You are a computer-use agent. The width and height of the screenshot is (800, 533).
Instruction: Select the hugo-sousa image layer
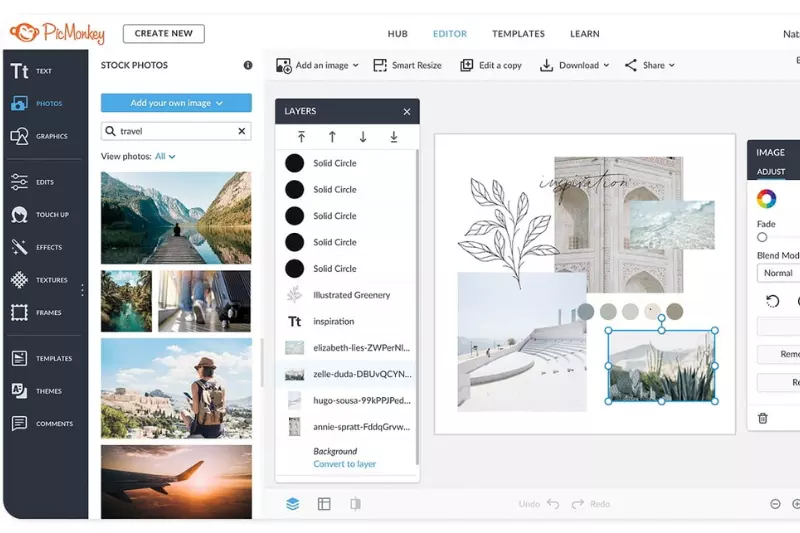click(346, 400)
